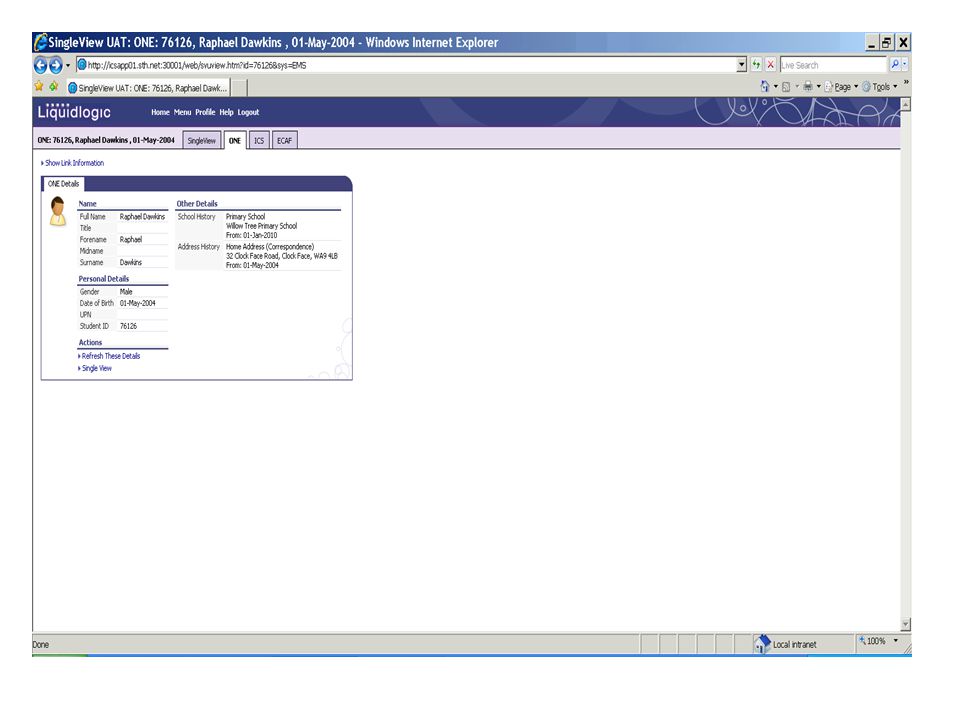960x720 pixels.
Task: Open Help in the Liquidlogic nav bar
Action: tap(227, 112)
